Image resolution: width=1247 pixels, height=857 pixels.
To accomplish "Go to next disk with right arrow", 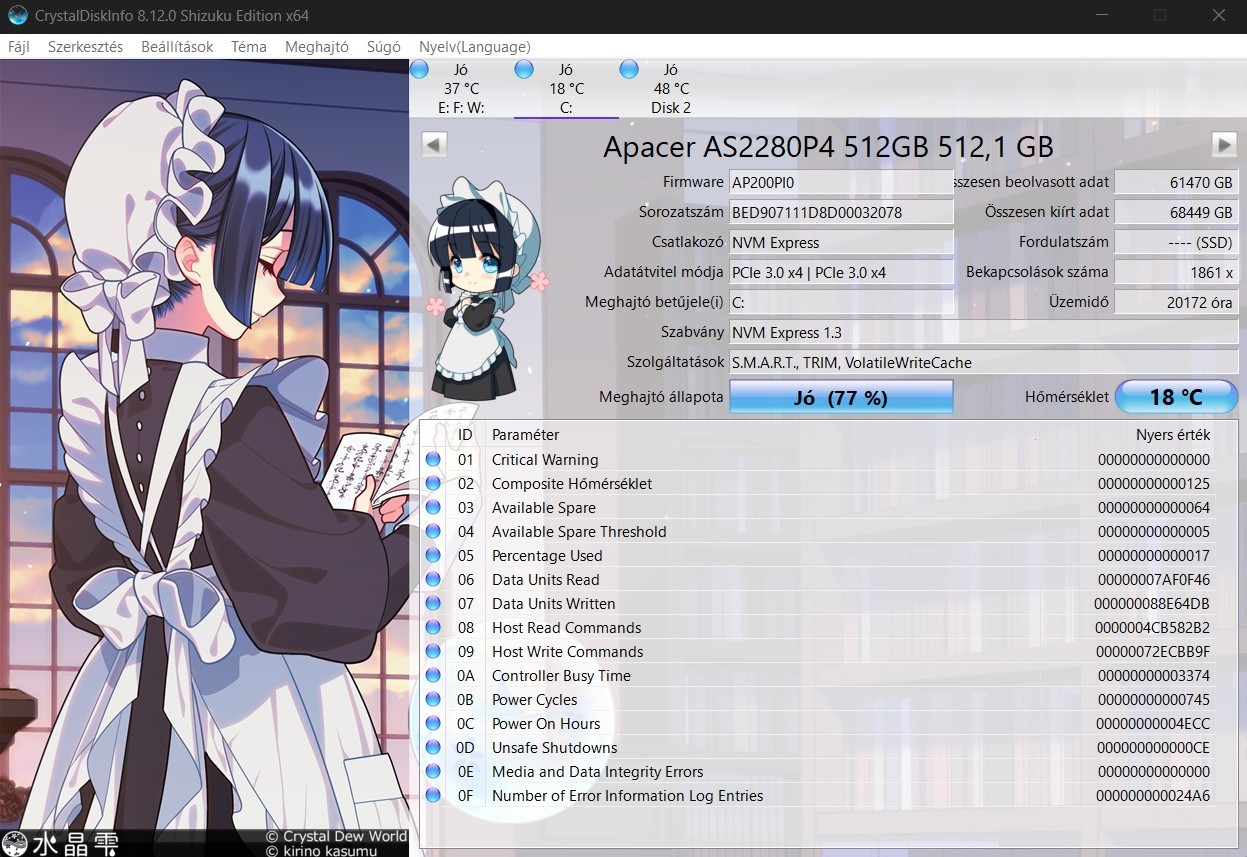I will click(1225, 144).
